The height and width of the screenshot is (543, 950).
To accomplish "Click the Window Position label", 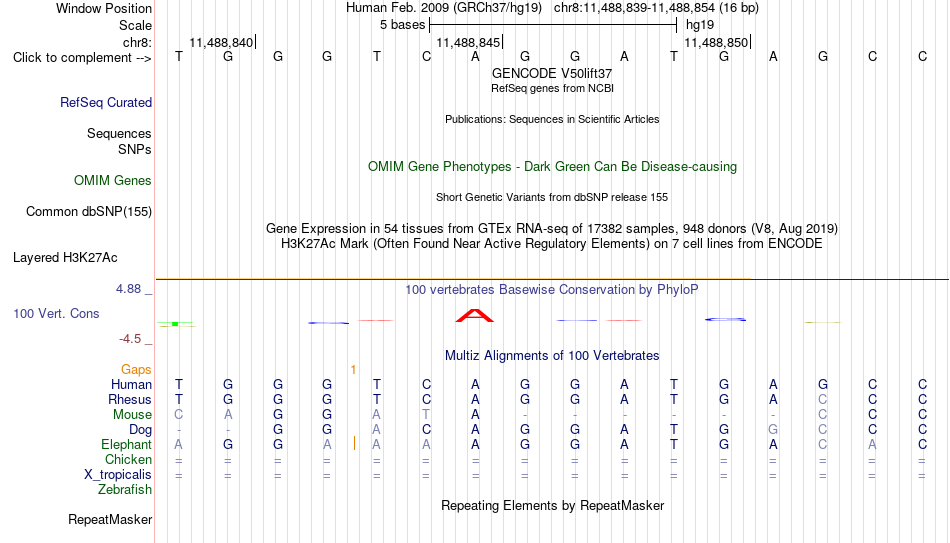I will tap(104, 8).
